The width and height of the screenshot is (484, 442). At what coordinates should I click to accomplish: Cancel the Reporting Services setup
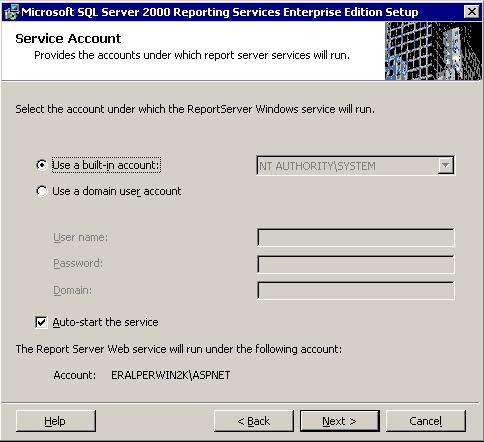426,421
